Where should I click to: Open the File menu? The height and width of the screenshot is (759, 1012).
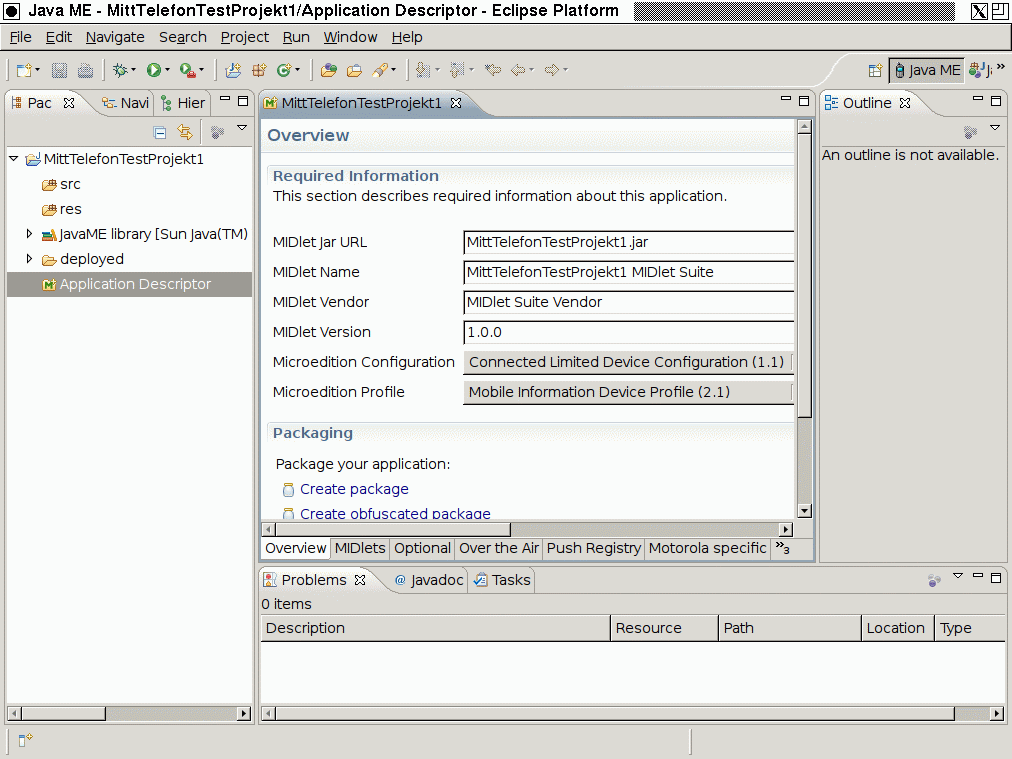(21, 37)
